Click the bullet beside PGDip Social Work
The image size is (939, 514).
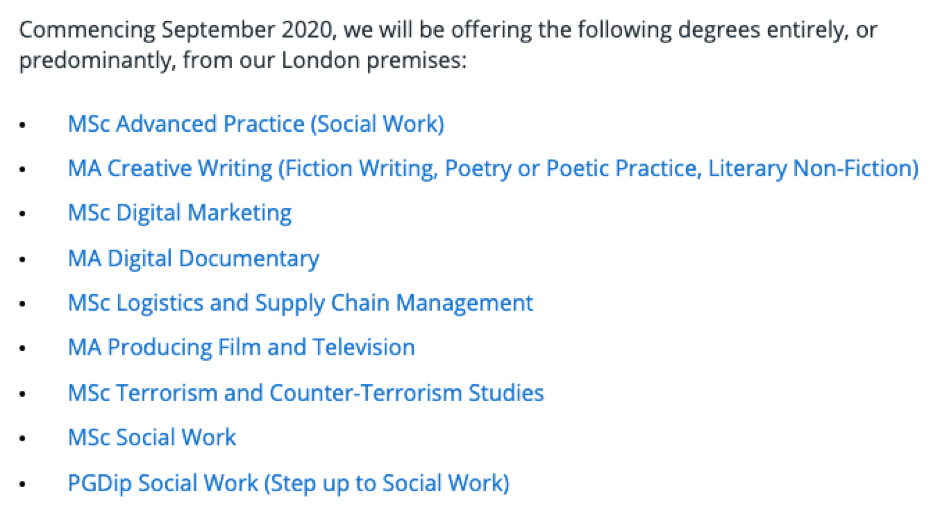[x=23, y=486]
